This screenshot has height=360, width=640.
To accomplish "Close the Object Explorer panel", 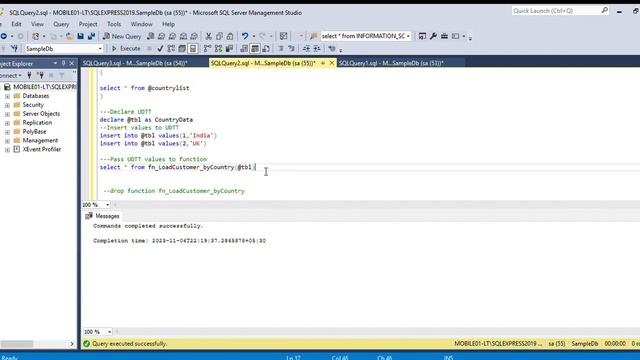I will pyautogui.click(x=72, y=63).
